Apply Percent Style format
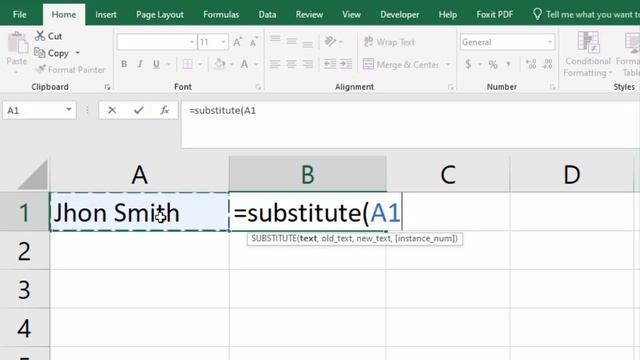The width and height of the screenshot is (640, 360). point(493,64)
